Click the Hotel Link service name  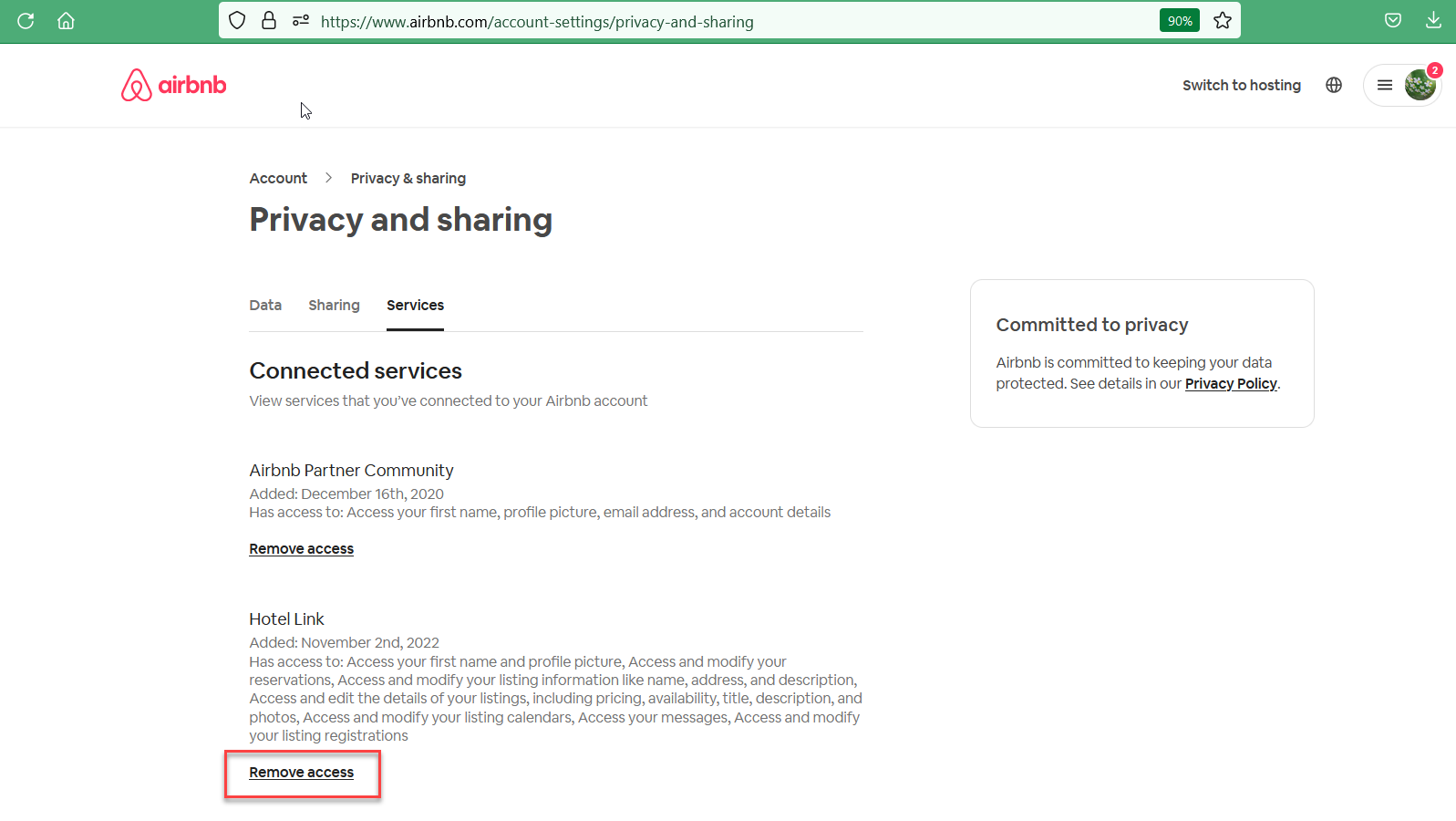[x=286, y=618]
